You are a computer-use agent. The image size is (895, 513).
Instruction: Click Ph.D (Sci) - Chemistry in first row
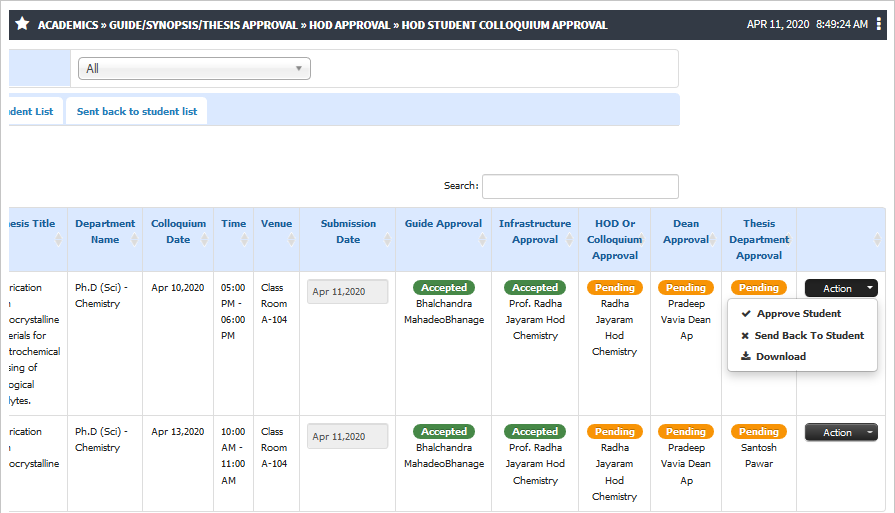tap(102, 296)
